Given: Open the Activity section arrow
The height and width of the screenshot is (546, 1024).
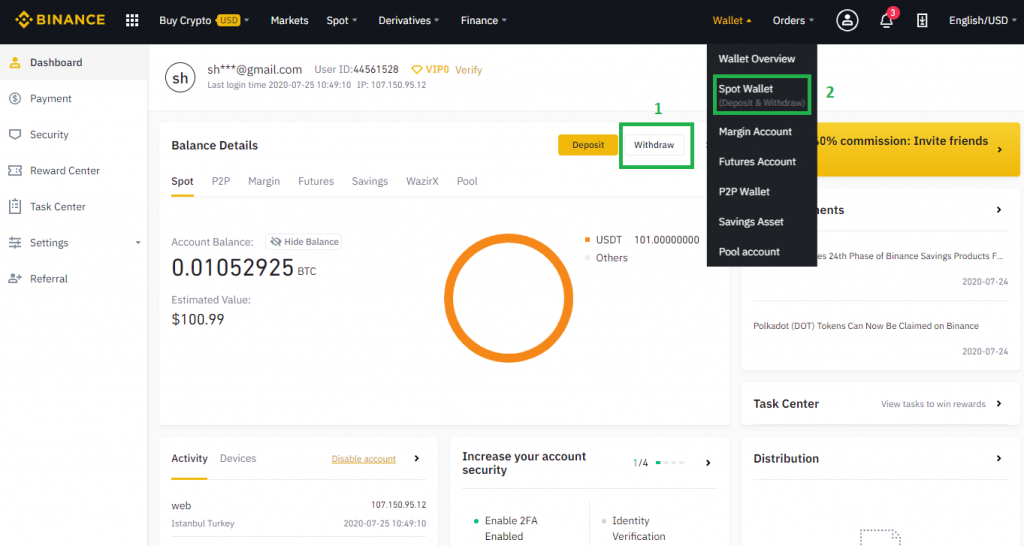Looking at the screenshot, I should pos(417,458).
